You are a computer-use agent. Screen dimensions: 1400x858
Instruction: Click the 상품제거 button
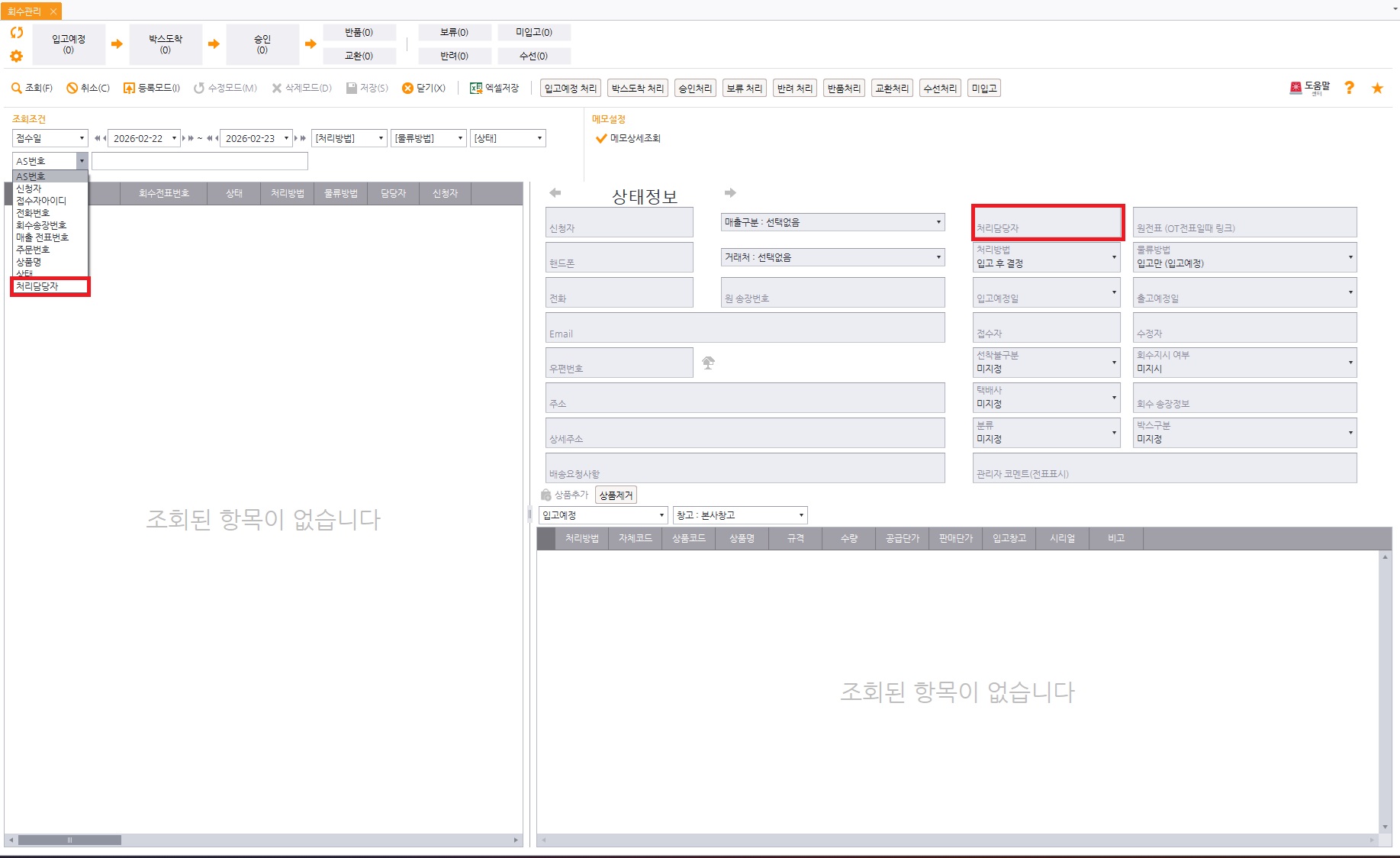click(x=616, y=495)
